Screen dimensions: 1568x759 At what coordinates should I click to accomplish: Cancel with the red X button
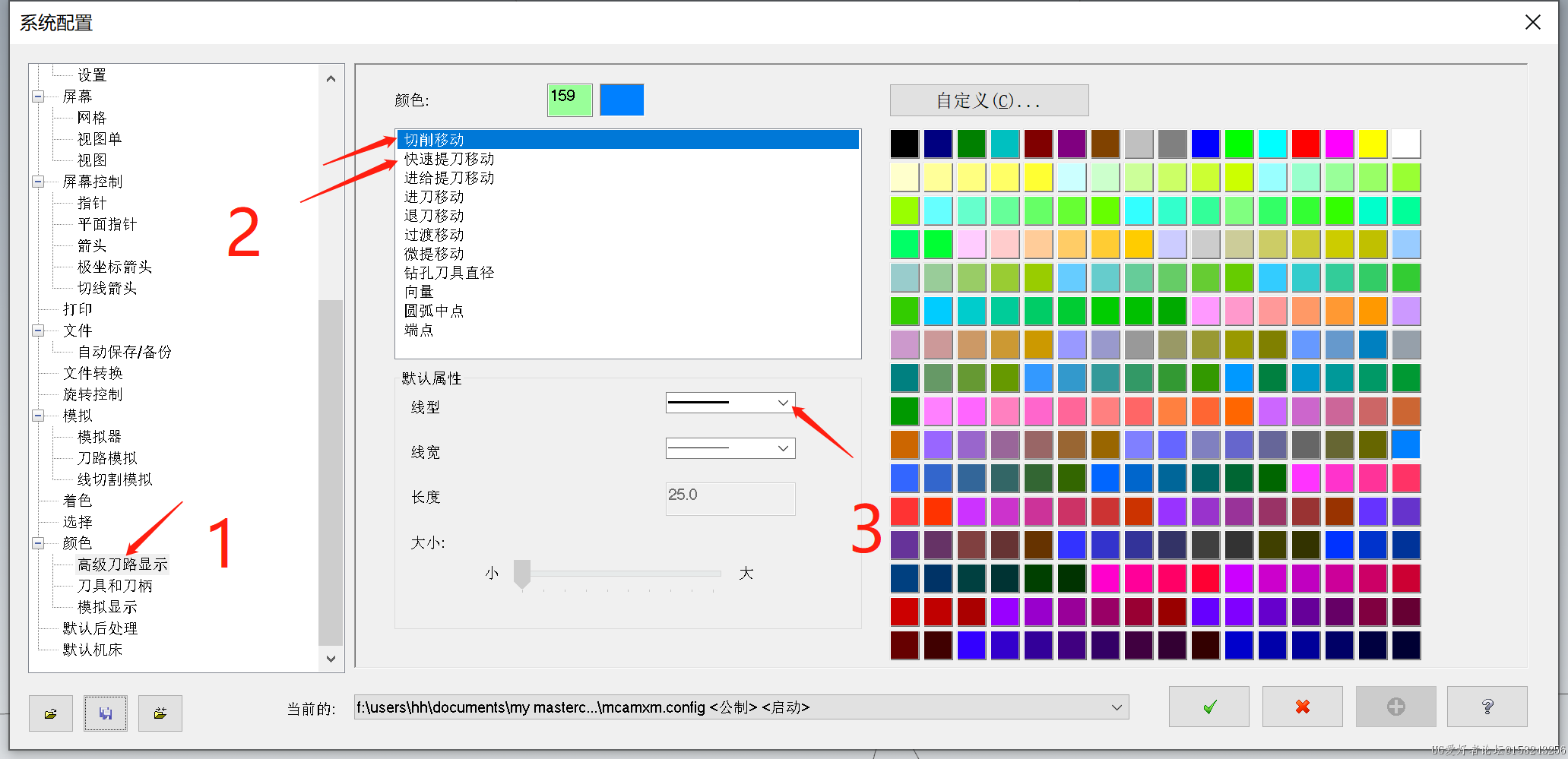click(x=1303, y=707)
